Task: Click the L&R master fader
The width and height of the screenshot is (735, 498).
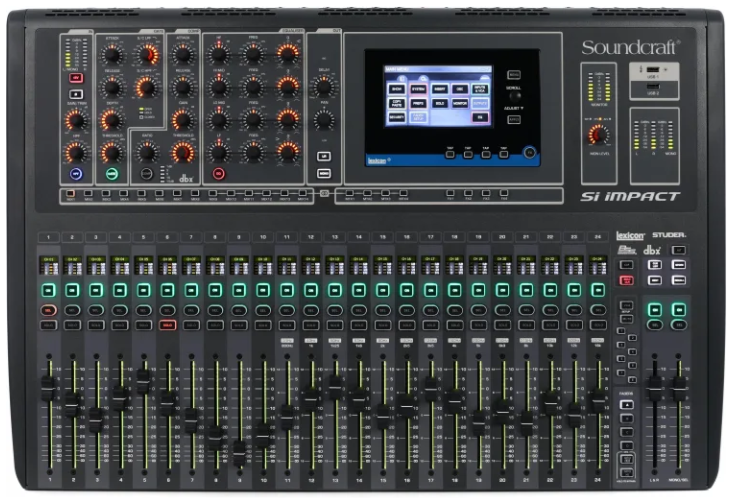Action: pos(655,388)
